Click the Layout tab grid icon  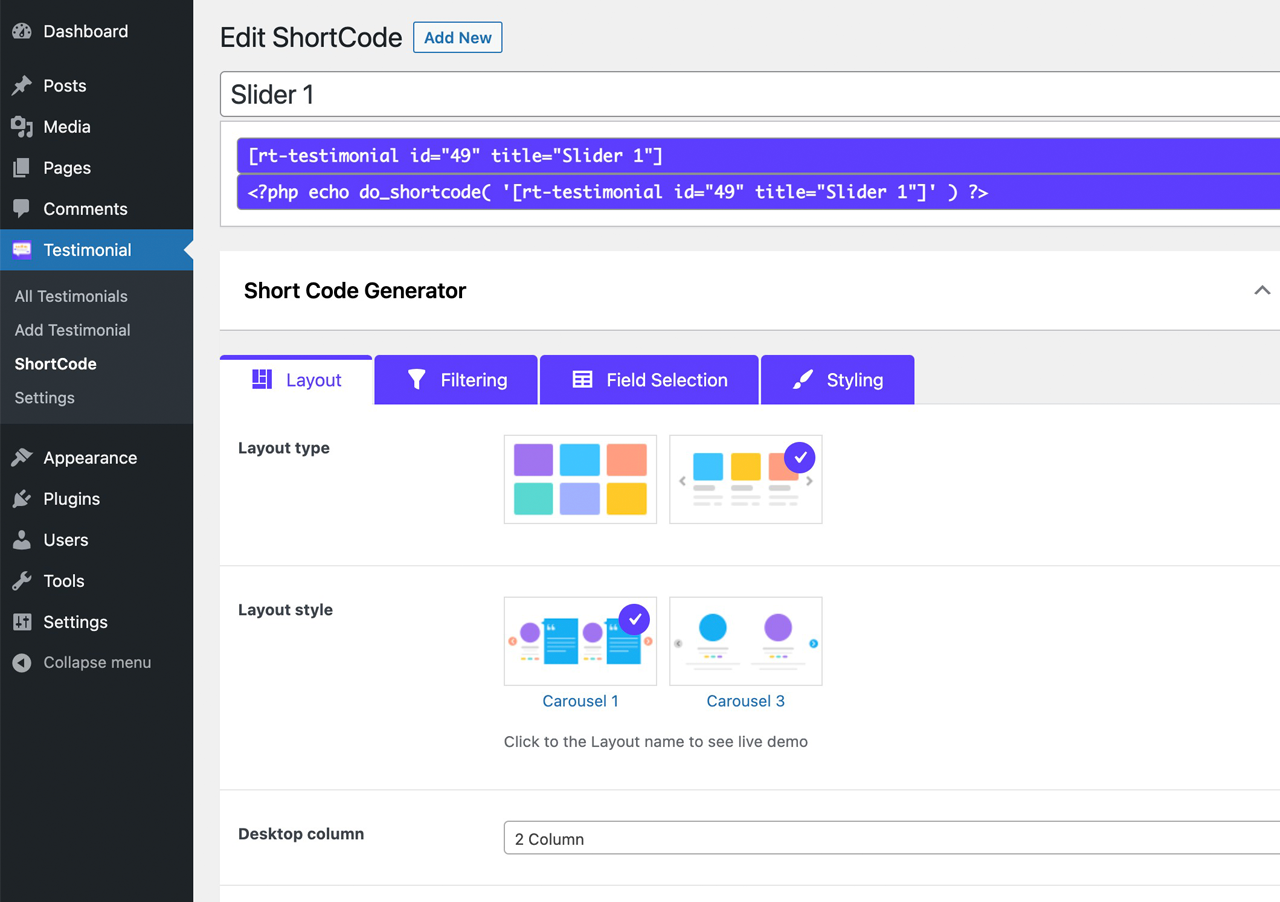(x=262, y=379)
